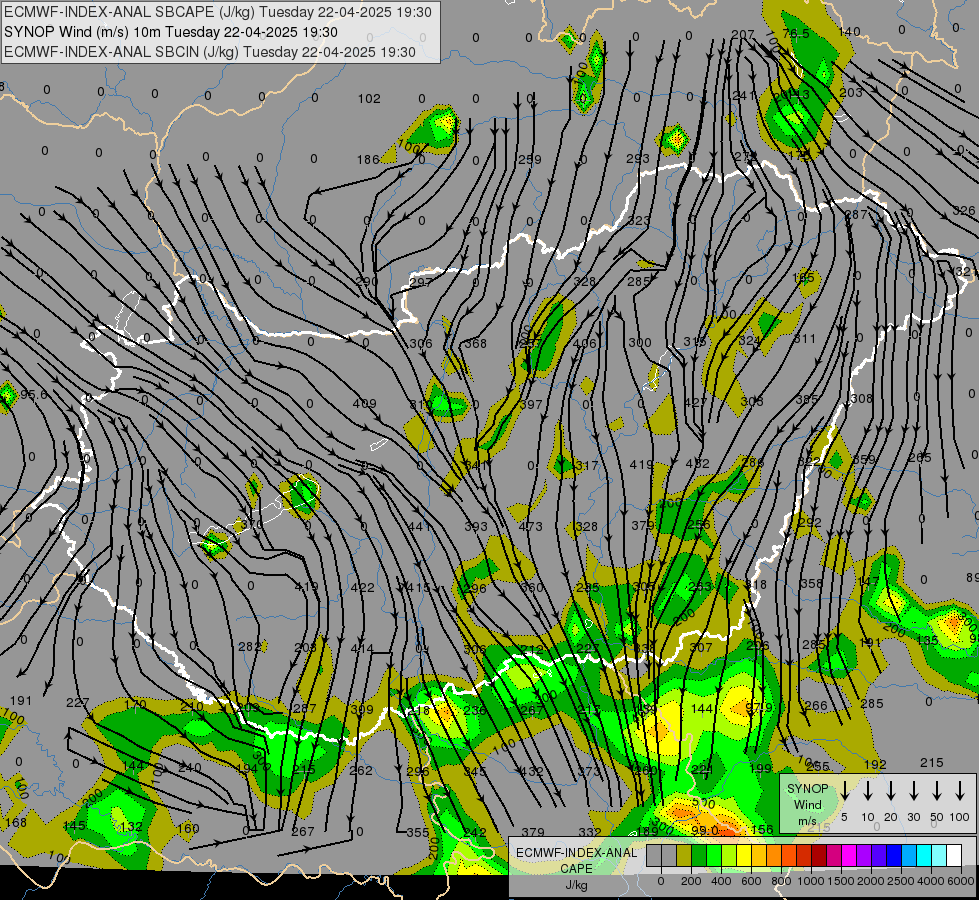Viewport: 979px width, 900px height.
Task: Select the amber CAPE legend swatch
Action: 759,856
